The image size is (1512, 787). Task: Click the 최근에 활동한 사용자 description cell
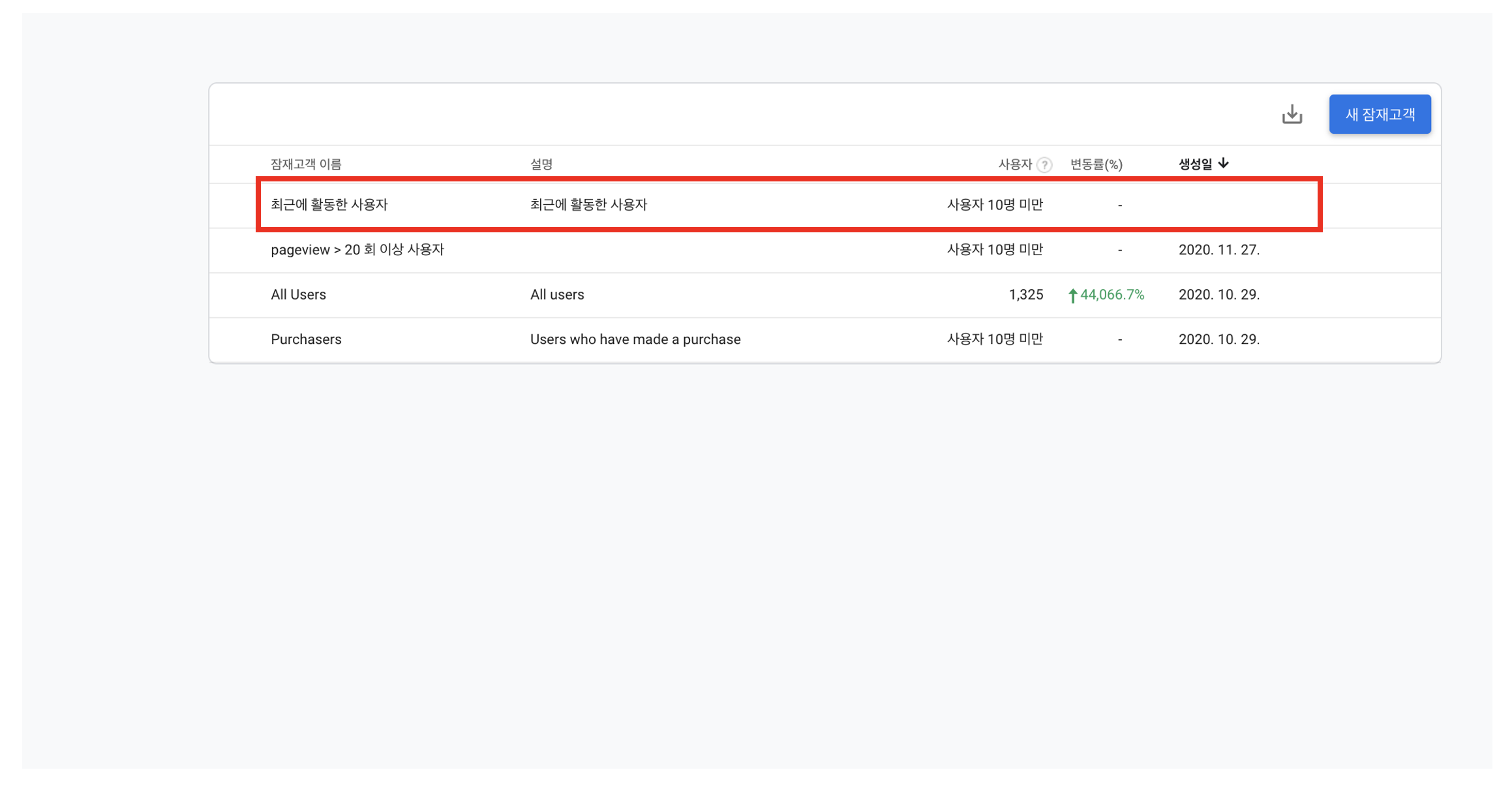coord(588,205)
